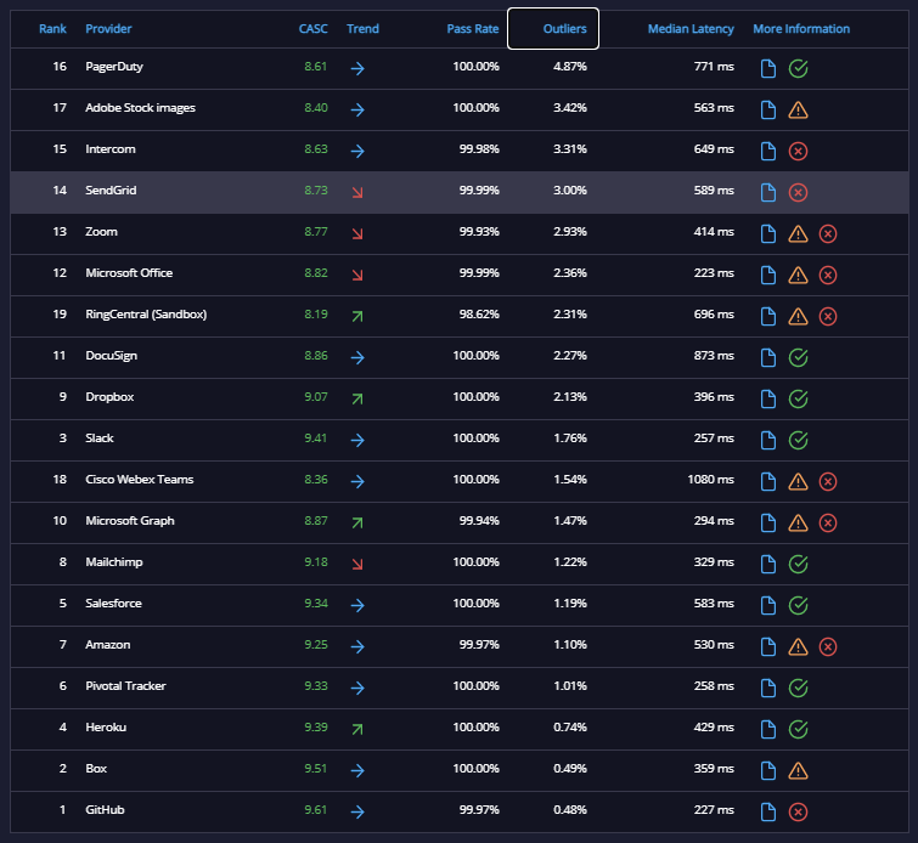This screenshot has width=918, height=844.
Task: Click warning triangle in Adobe Stock images row
Action: [x=798, y=110]
